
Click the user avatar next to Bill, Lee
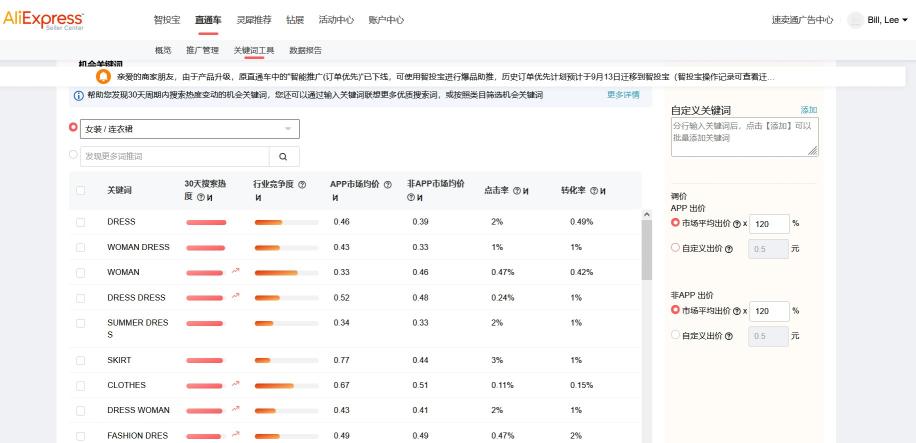click(855, 20)
